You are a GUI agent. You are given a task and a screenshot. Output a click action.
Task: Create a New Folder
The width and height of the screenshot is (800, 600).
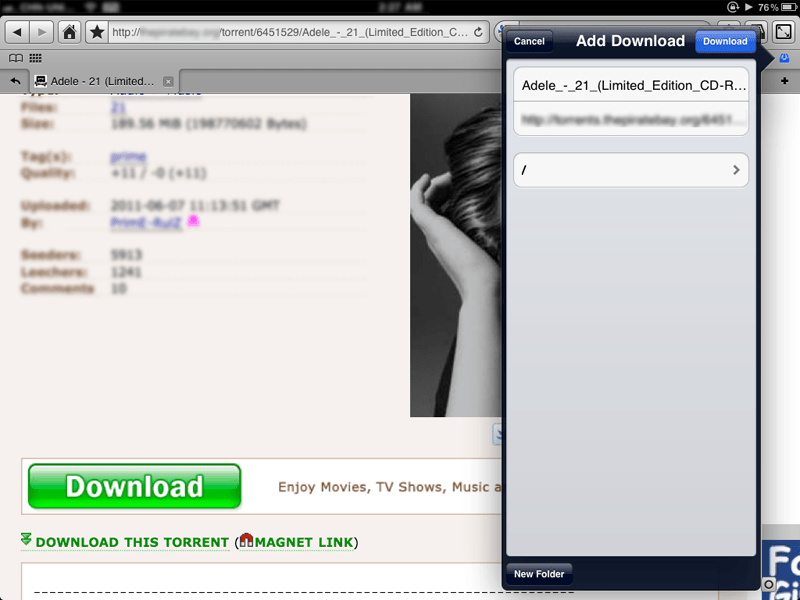coord(539,574)
